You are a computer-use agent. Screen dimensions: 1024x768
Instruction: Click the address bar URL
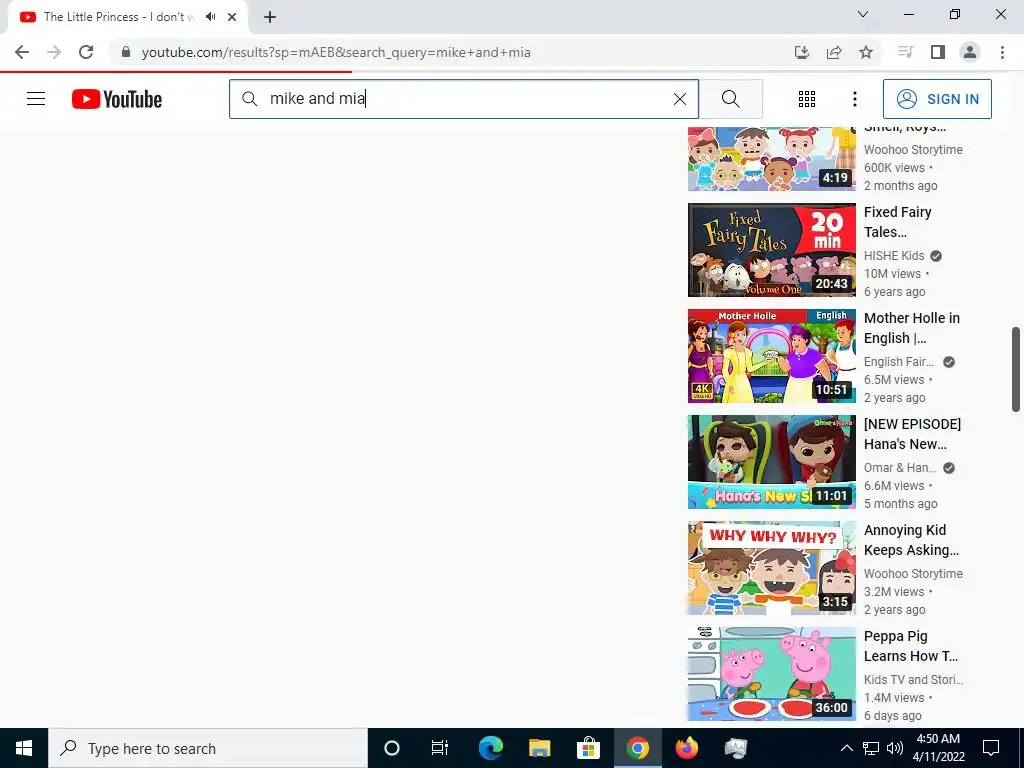(336, 52)
